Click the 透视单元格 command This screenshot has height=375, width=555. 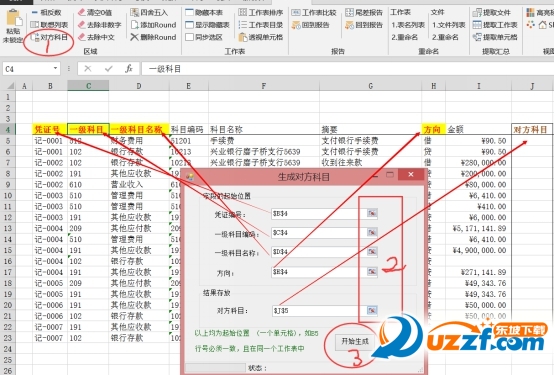(261, 37)
